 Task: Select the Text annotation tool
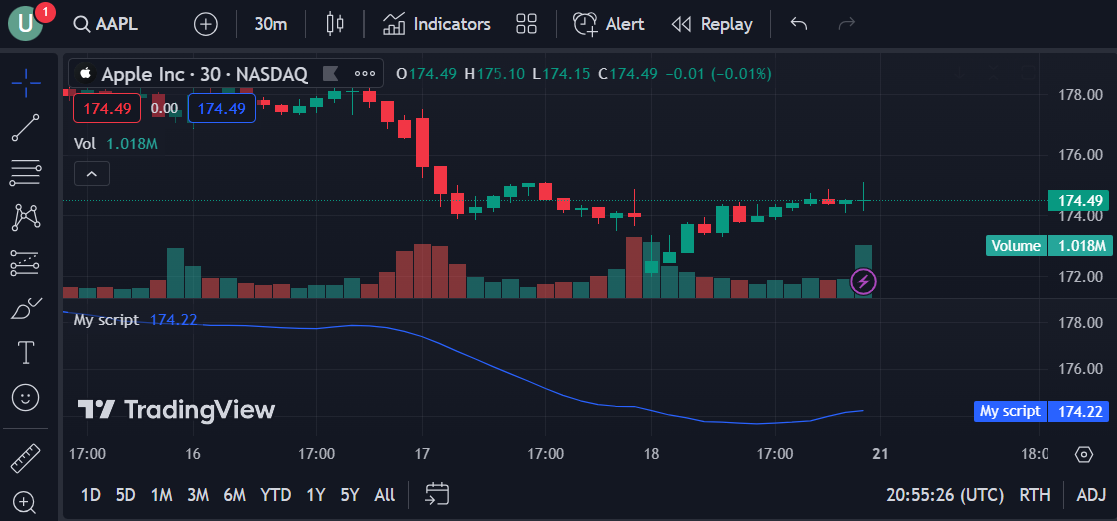[26, 352]
